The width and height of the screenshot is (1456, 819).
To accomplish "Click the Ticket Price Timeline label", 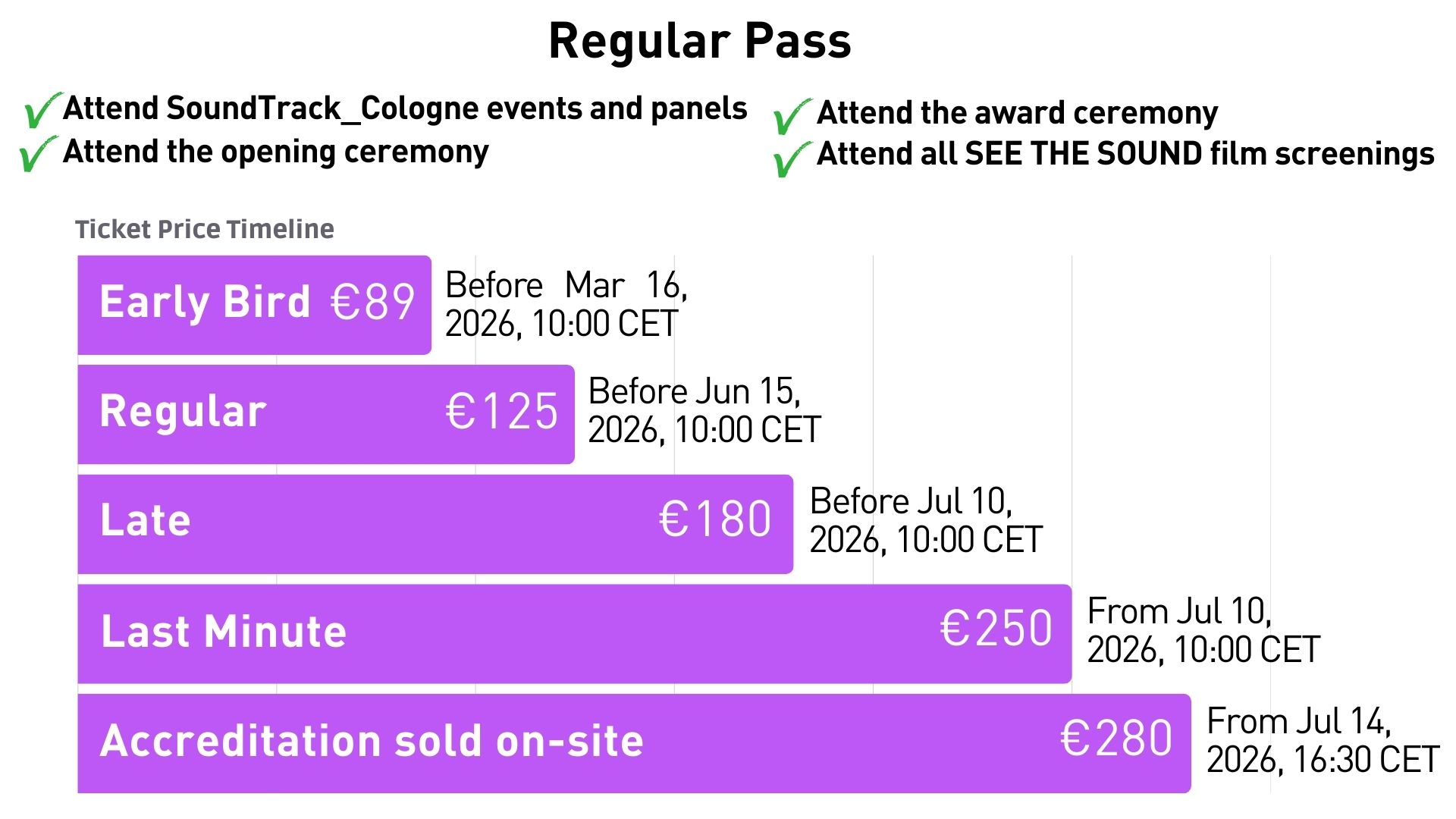I will click(204, 229).
